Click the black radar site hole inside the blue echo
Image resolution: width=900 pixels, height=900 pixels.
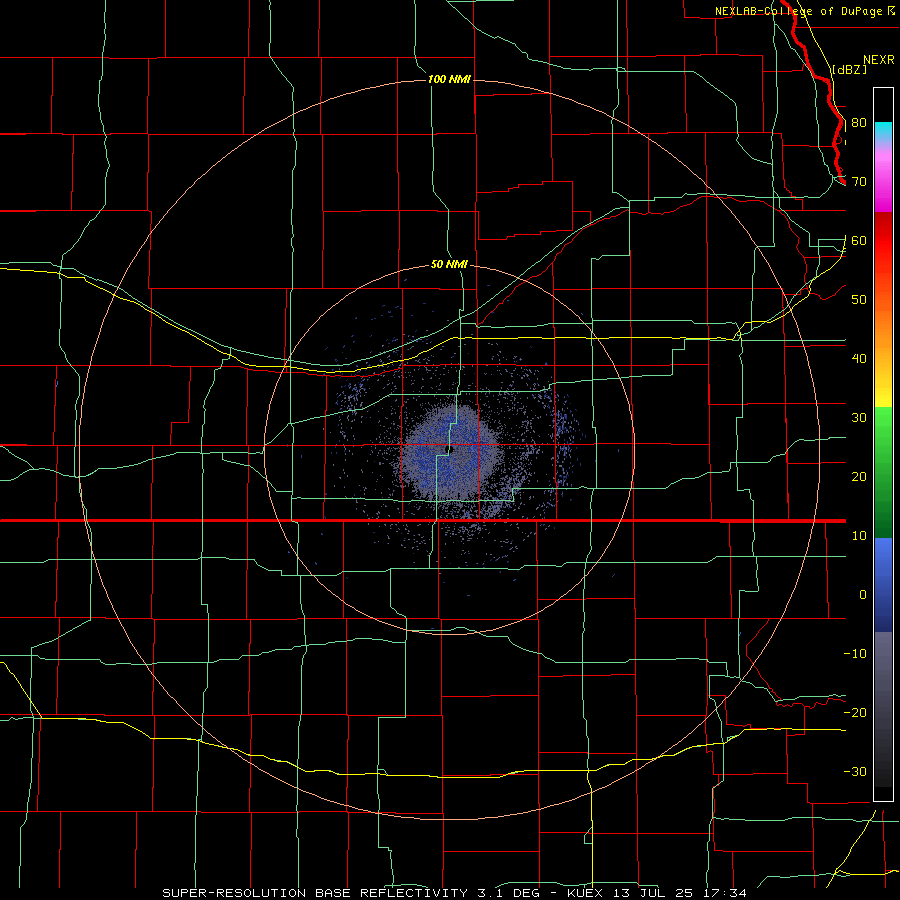tap(450, 451)
